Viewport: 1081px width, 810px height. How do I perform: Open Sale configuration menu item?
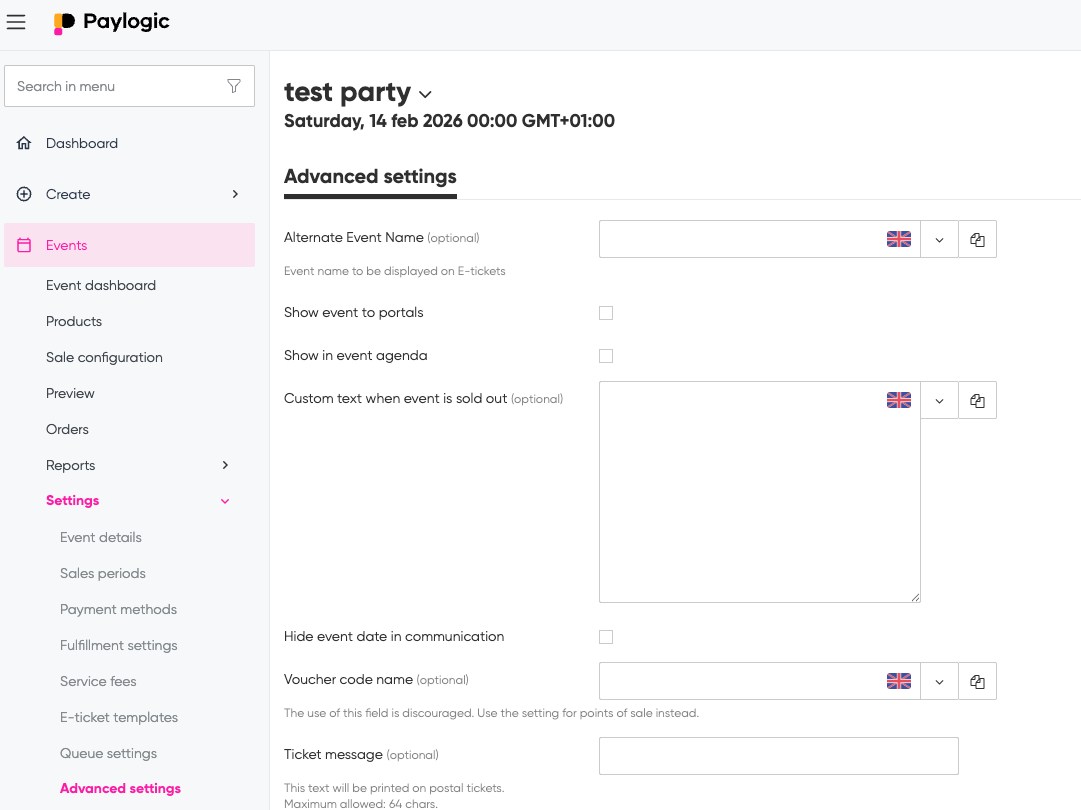tap(104, 357)
